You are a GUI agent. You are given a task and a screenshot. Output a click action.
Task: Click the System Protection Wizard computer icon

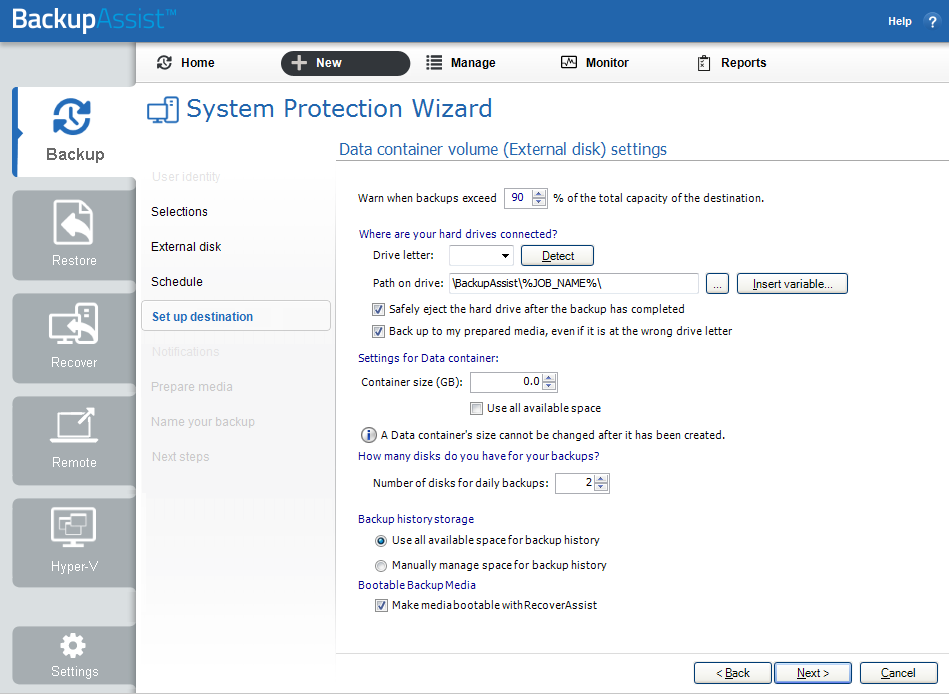pyautogui.click(x=163, y=110)
